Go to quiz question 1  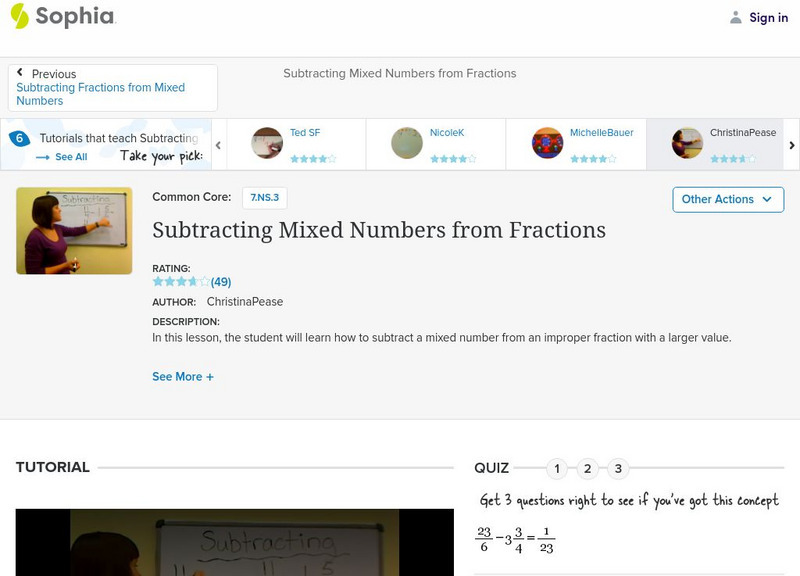557,468
